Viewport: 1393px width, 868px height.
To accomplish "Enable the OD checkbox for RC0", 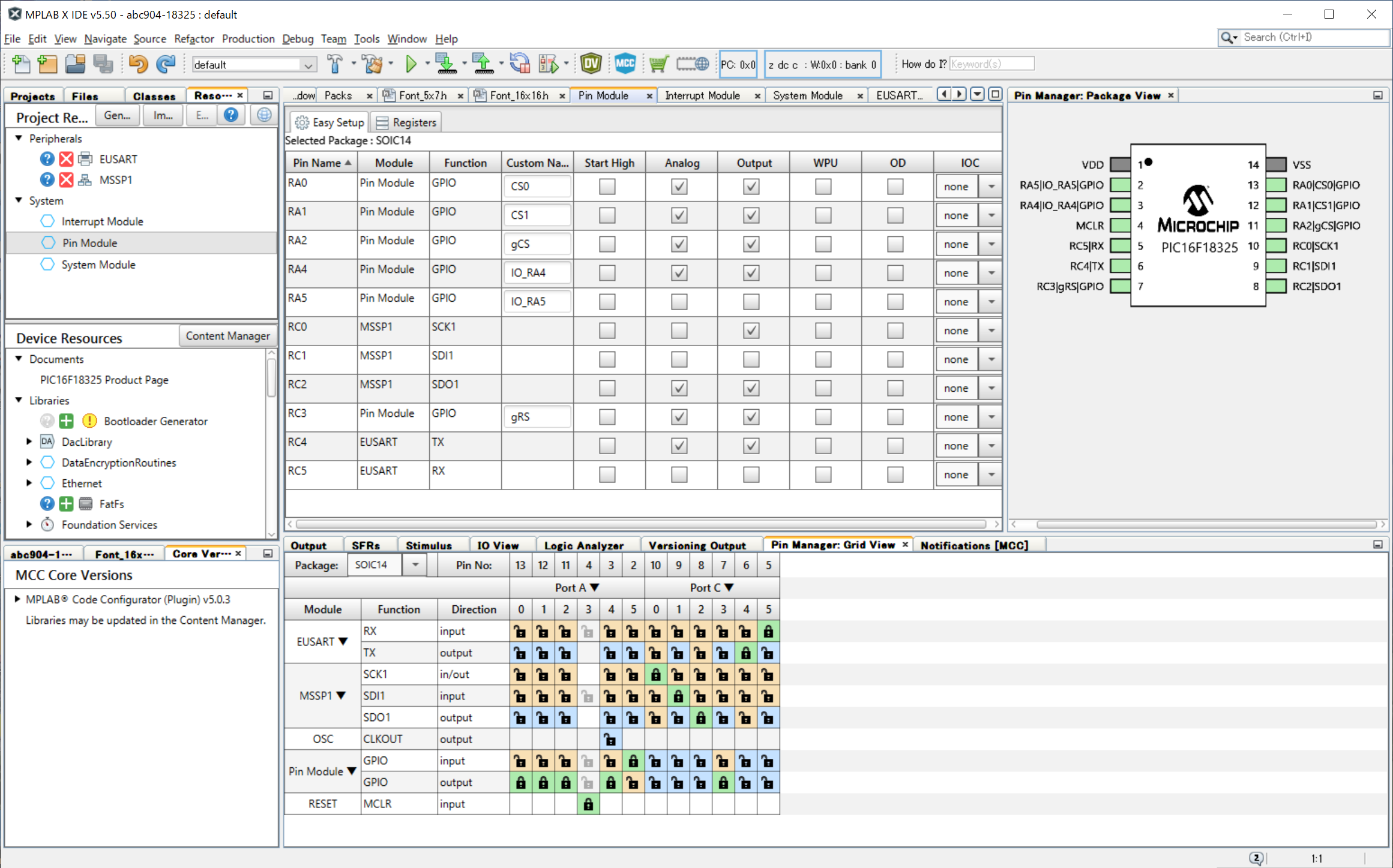I will click(x=895, y=331).
